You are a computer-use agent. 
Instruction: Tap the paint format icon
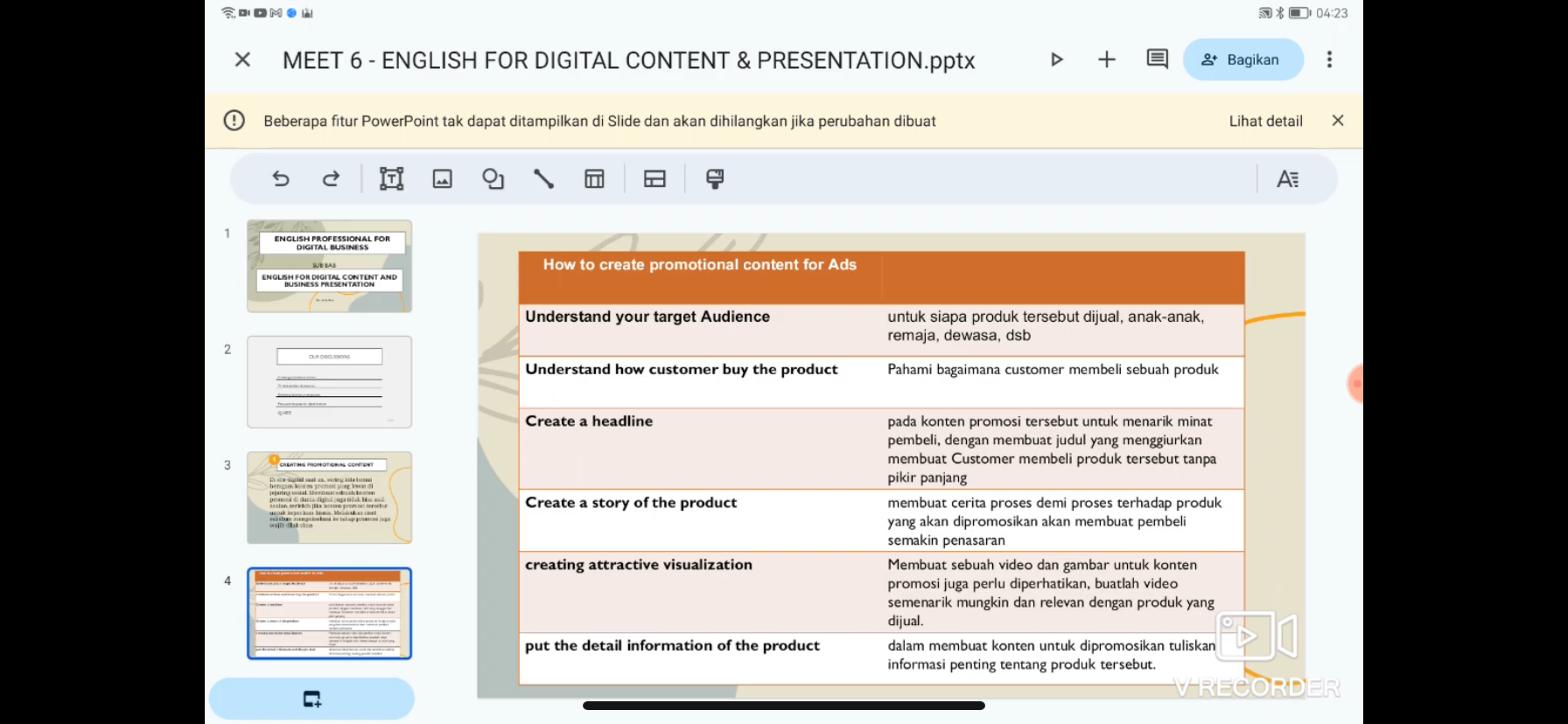click(x=715, y=179)
